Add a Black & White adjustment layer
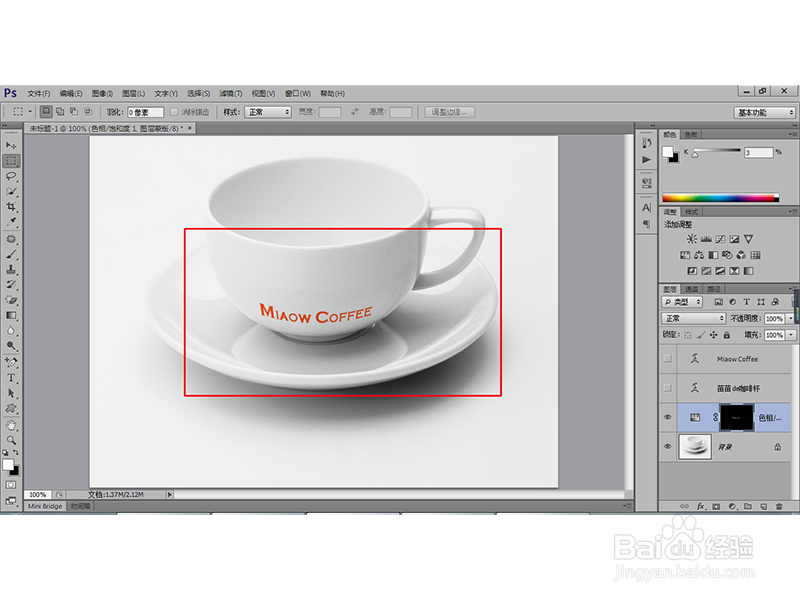The height and width of the screenshot is (600, 800). (x=713, y=255)
